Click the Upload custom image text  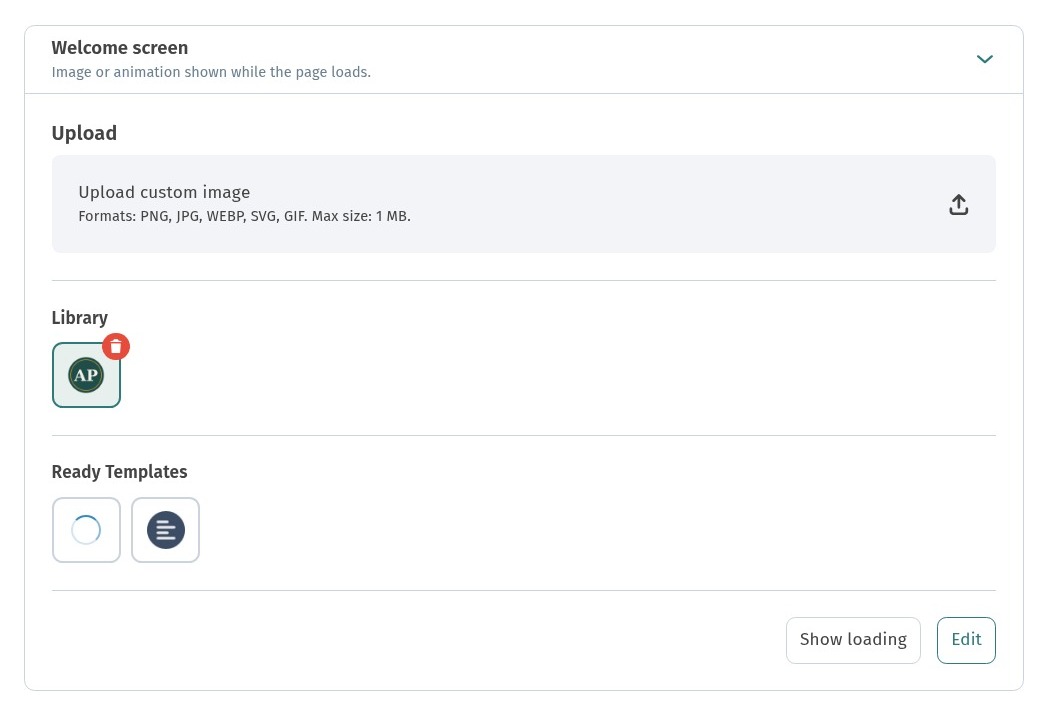pyautogui.click(x=164, y=192)
